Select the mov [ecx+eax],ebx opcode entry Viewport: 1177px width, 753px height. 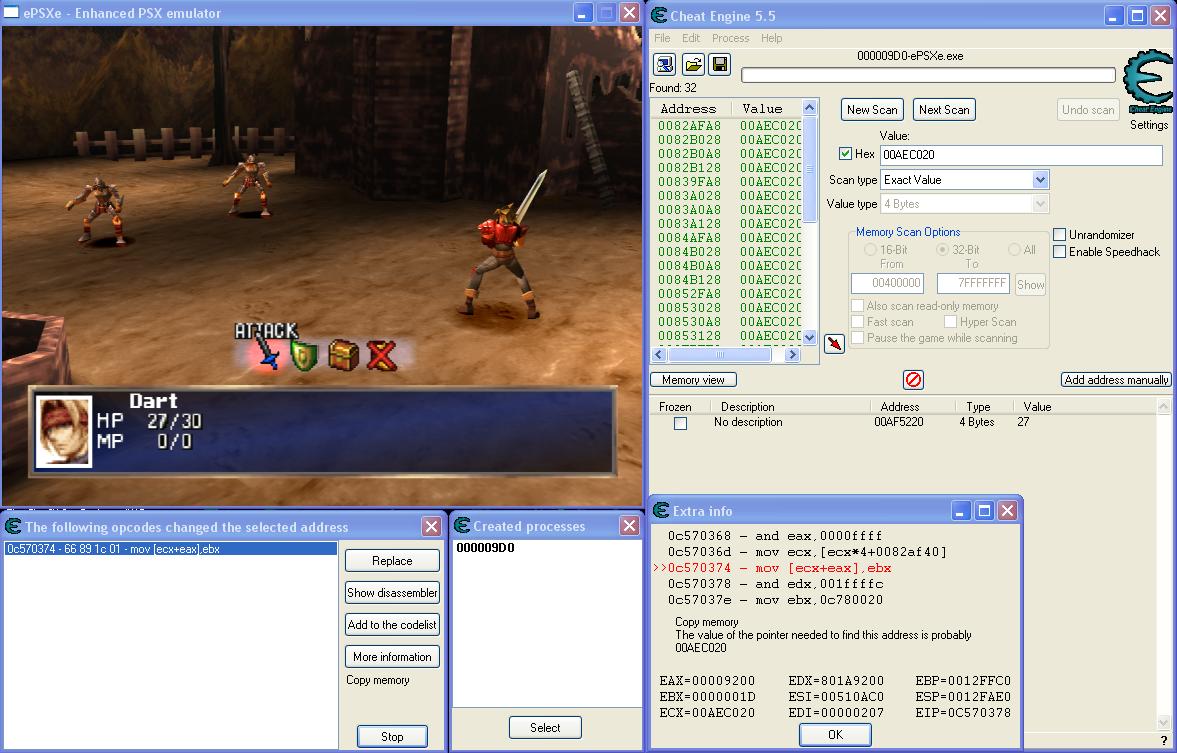click(170, 549)
